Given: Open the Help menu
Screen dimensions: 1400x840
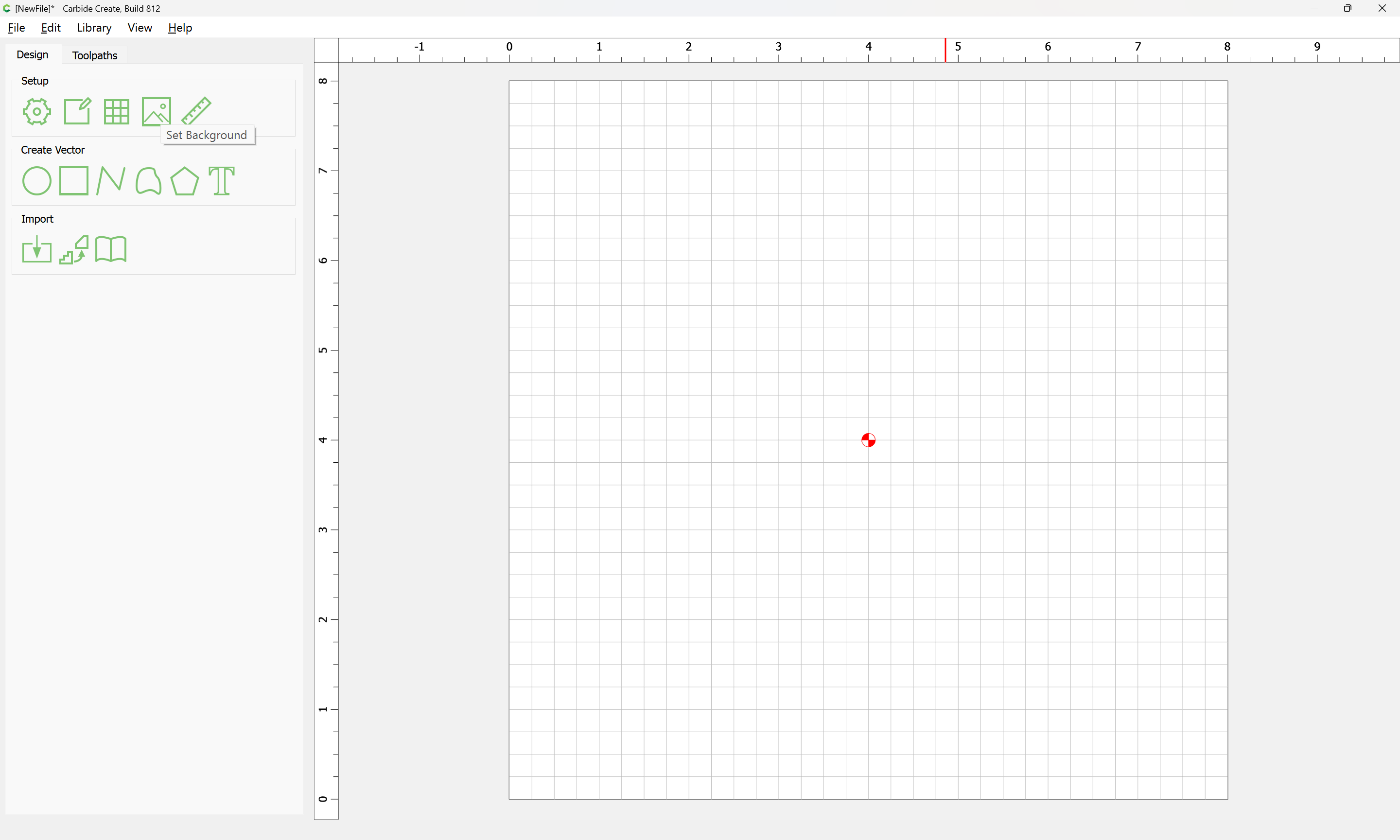Looking at the screenshot, I should click(180, 28).
